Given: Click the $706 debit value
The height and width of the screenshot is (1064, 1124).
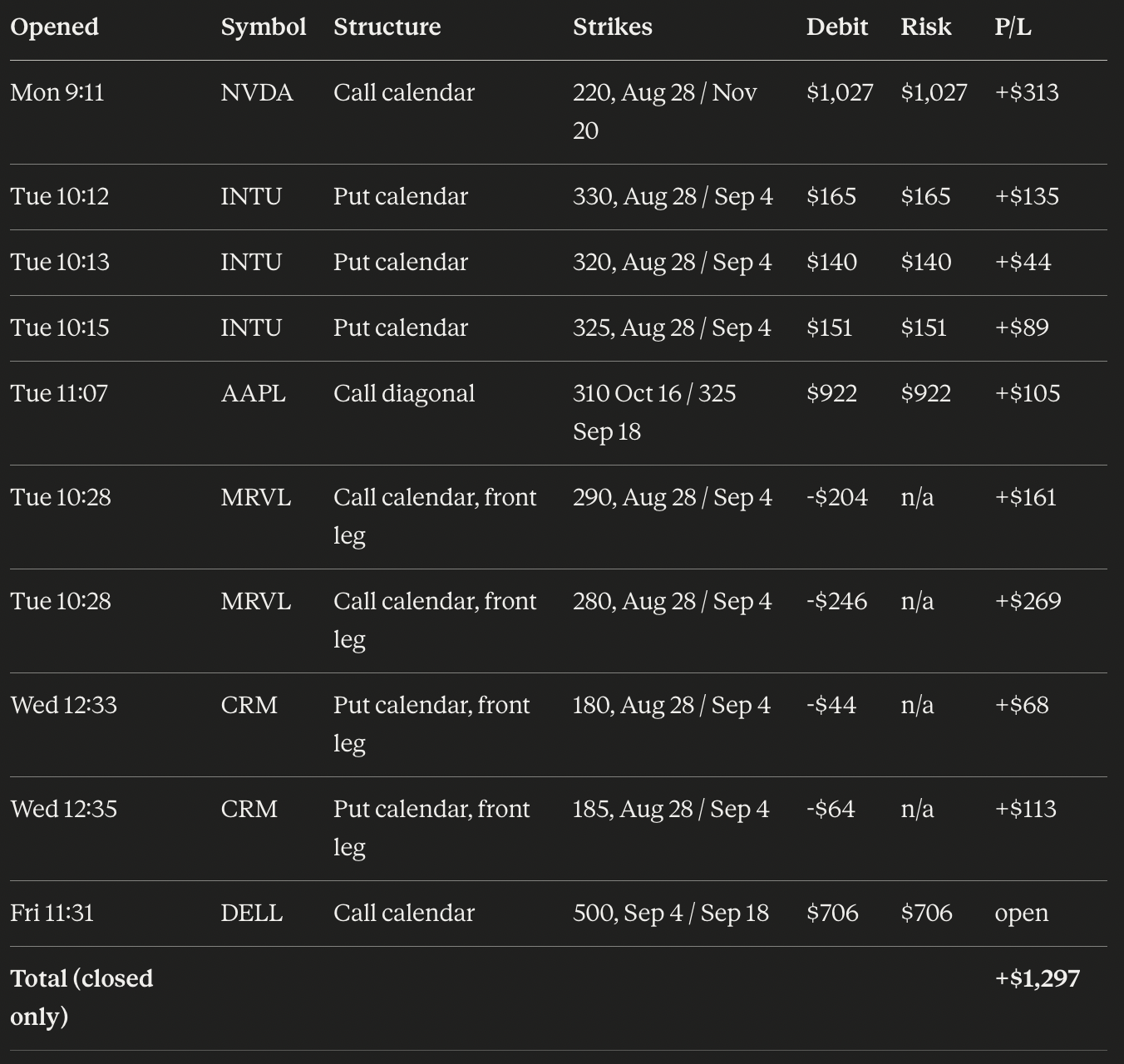Looking at the screenshot, I should click(x=832, y=913).
